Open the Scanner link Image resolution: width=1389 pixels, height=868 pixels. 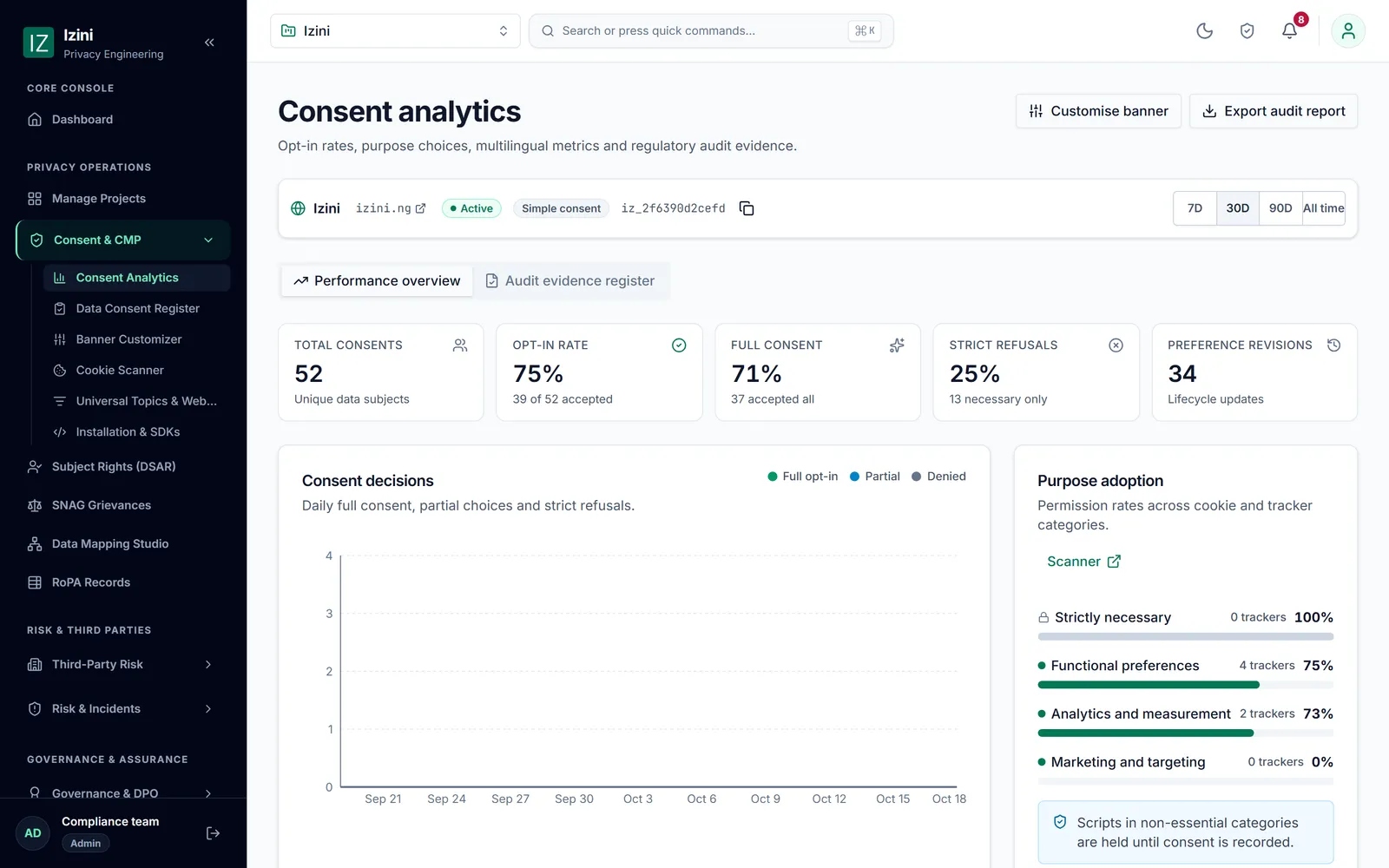pyautogui.click(x=1083, y=562)
